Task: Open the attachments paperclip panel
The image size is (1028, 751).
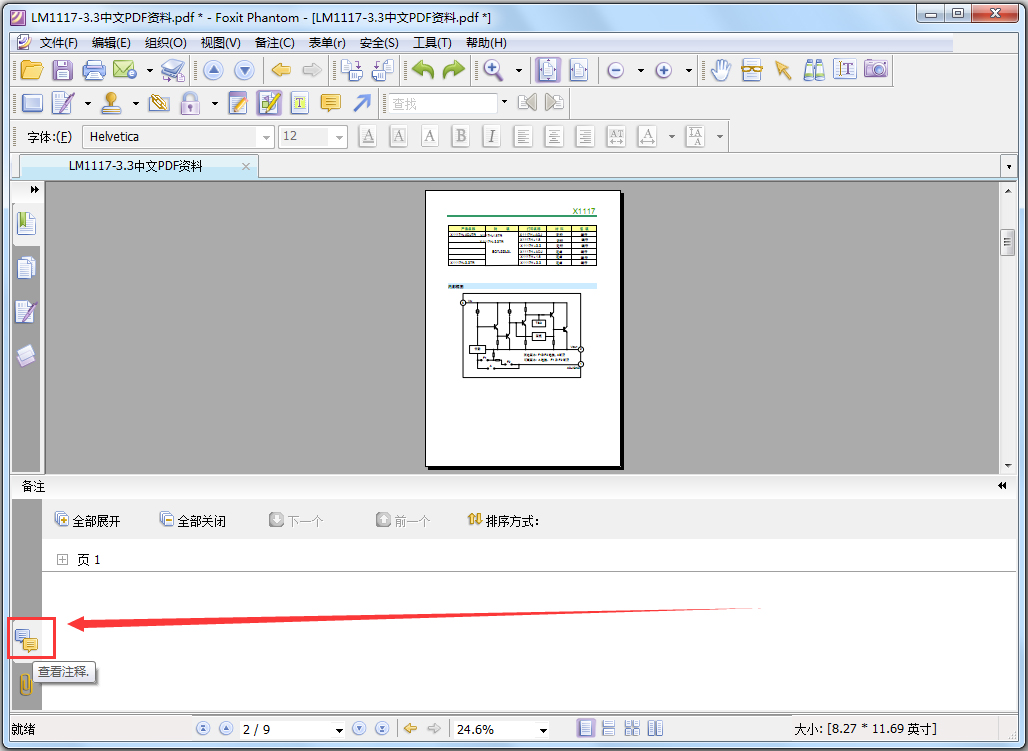Action: pos(26,685)
